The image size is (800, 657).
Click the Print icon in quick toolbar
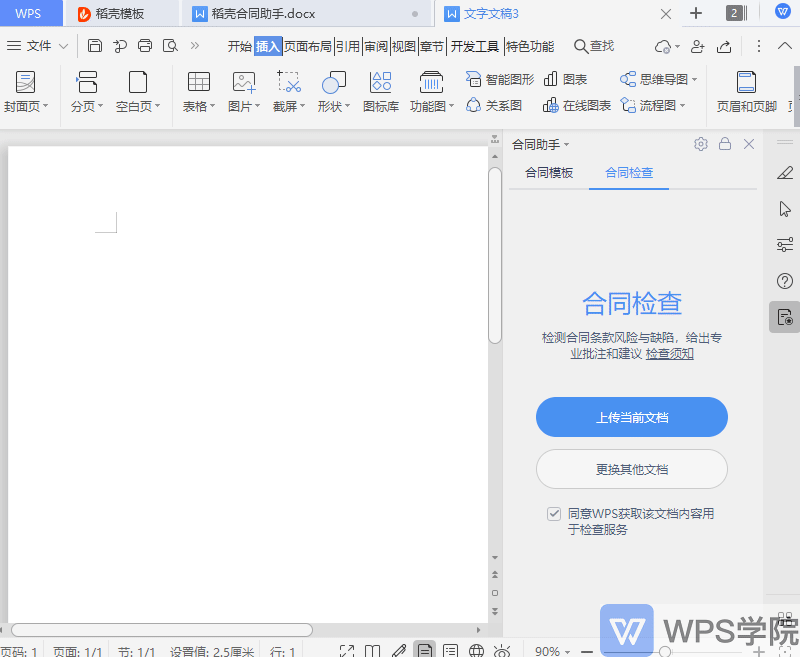145,46
